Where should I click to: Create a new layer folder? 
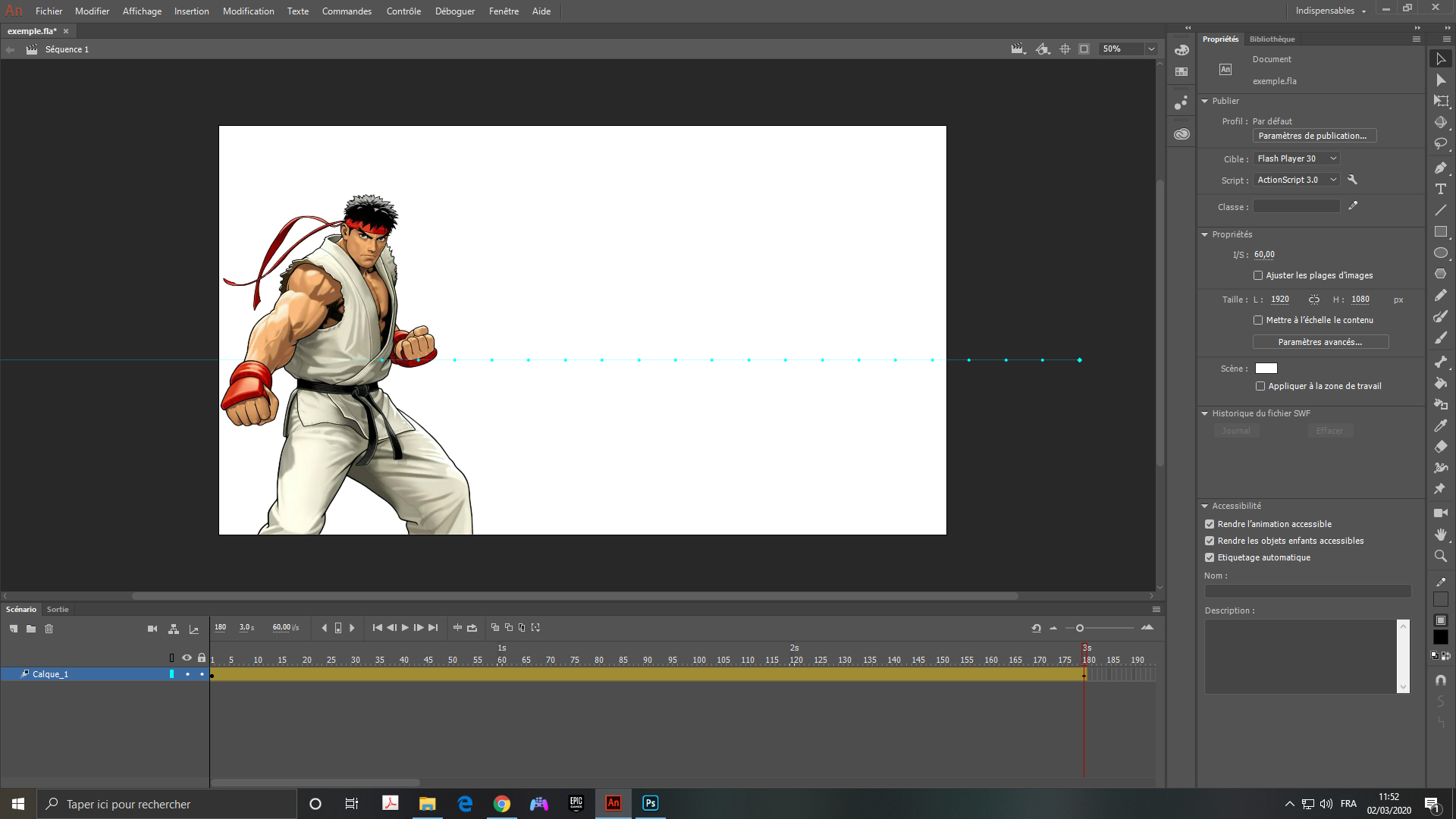(x=31, y=629)
